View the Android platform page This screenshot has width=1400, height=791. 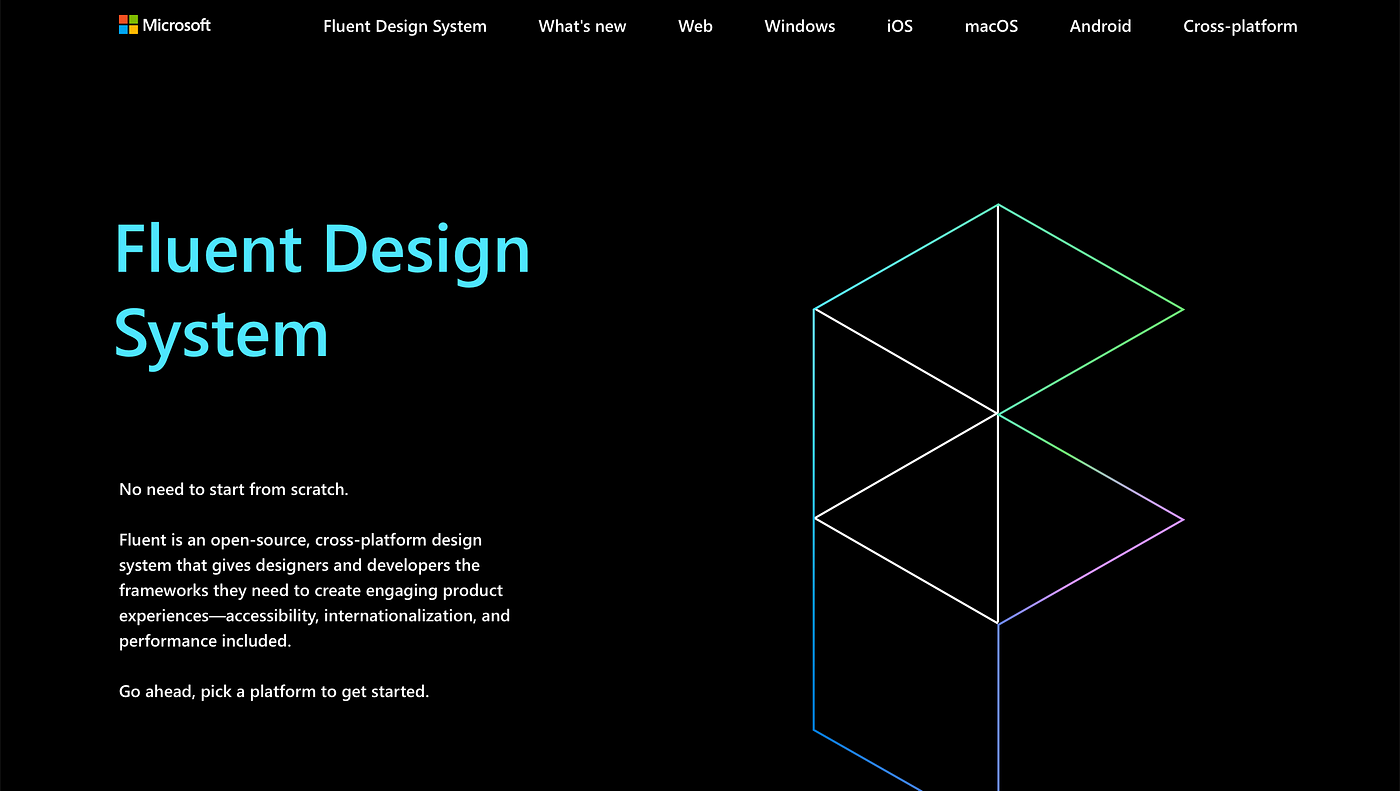(x=1100, y=26)
